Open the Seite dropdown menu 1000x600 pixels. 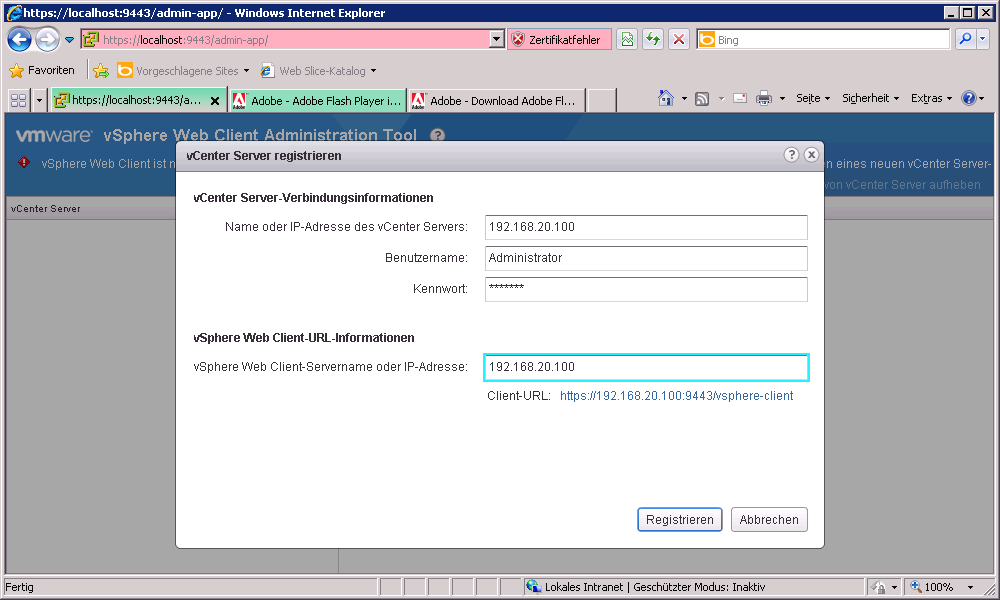click(812, 98)
